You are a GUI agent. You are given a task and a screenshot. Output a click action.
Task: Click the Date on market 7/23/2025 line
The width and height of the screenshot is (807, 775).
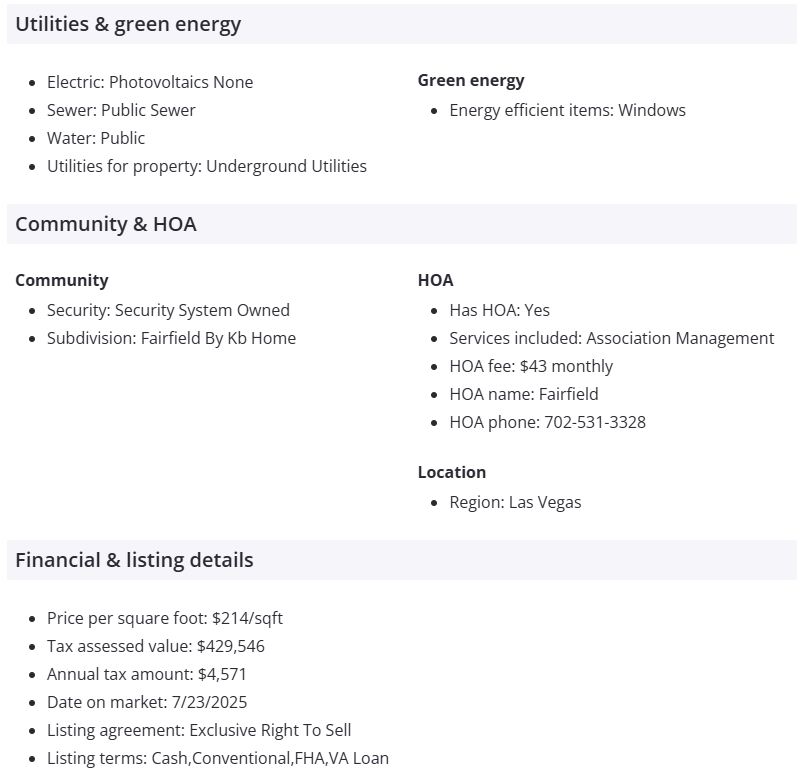pyautogui.click(x=147, y=702)
